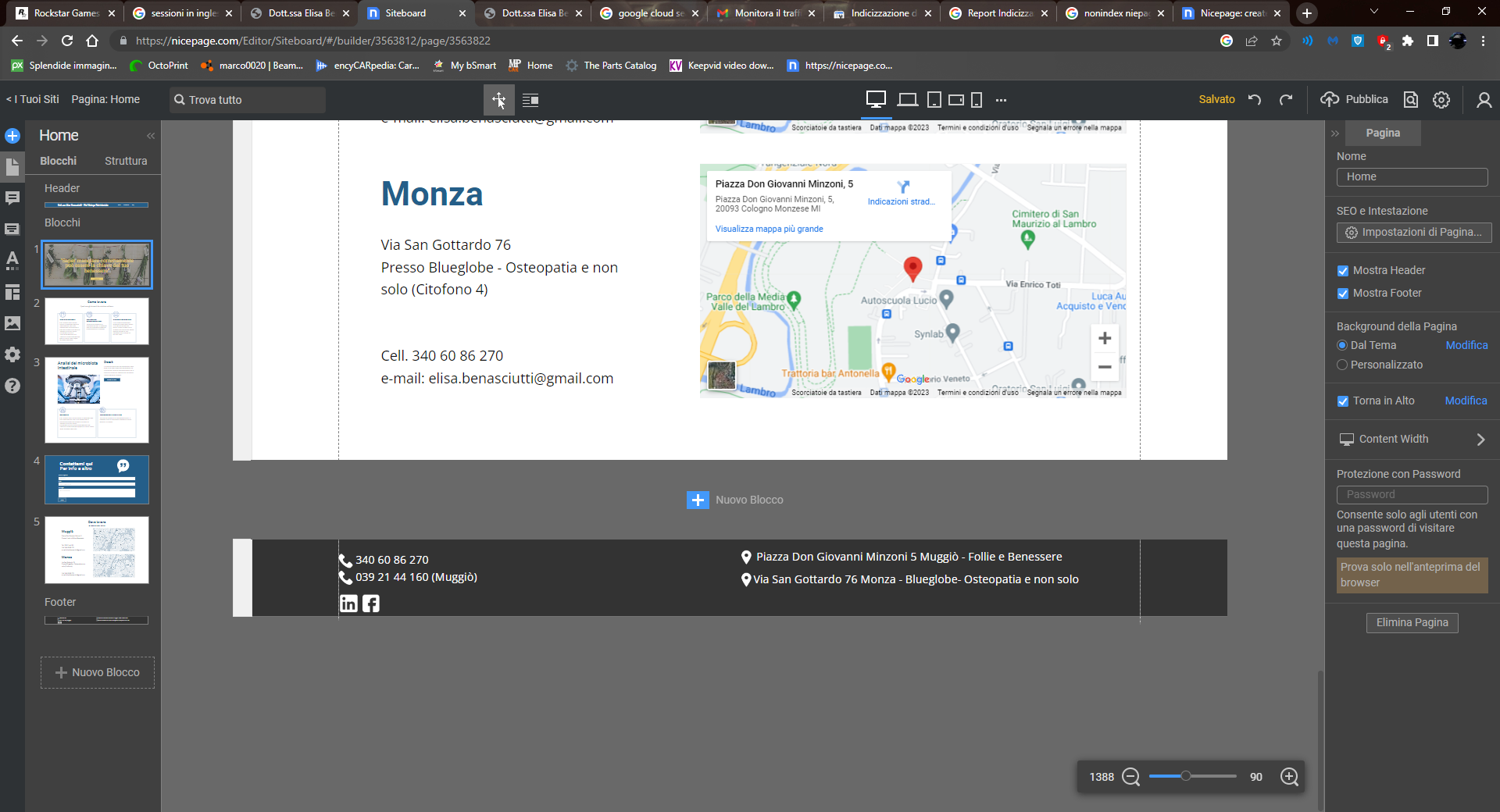Image resolution: width=1500 pixels, height=812 pixels.
Task: Collapse the left Home panel
Action: pyautogui.click(x=151, y=136)
